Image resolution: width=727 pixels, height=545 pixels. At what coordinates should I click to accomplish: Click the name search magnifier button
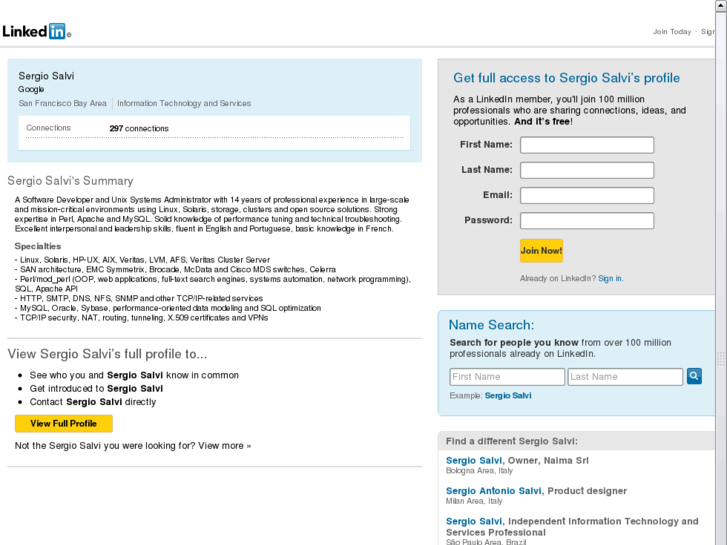pyautogui.click(x=694, y=376)
